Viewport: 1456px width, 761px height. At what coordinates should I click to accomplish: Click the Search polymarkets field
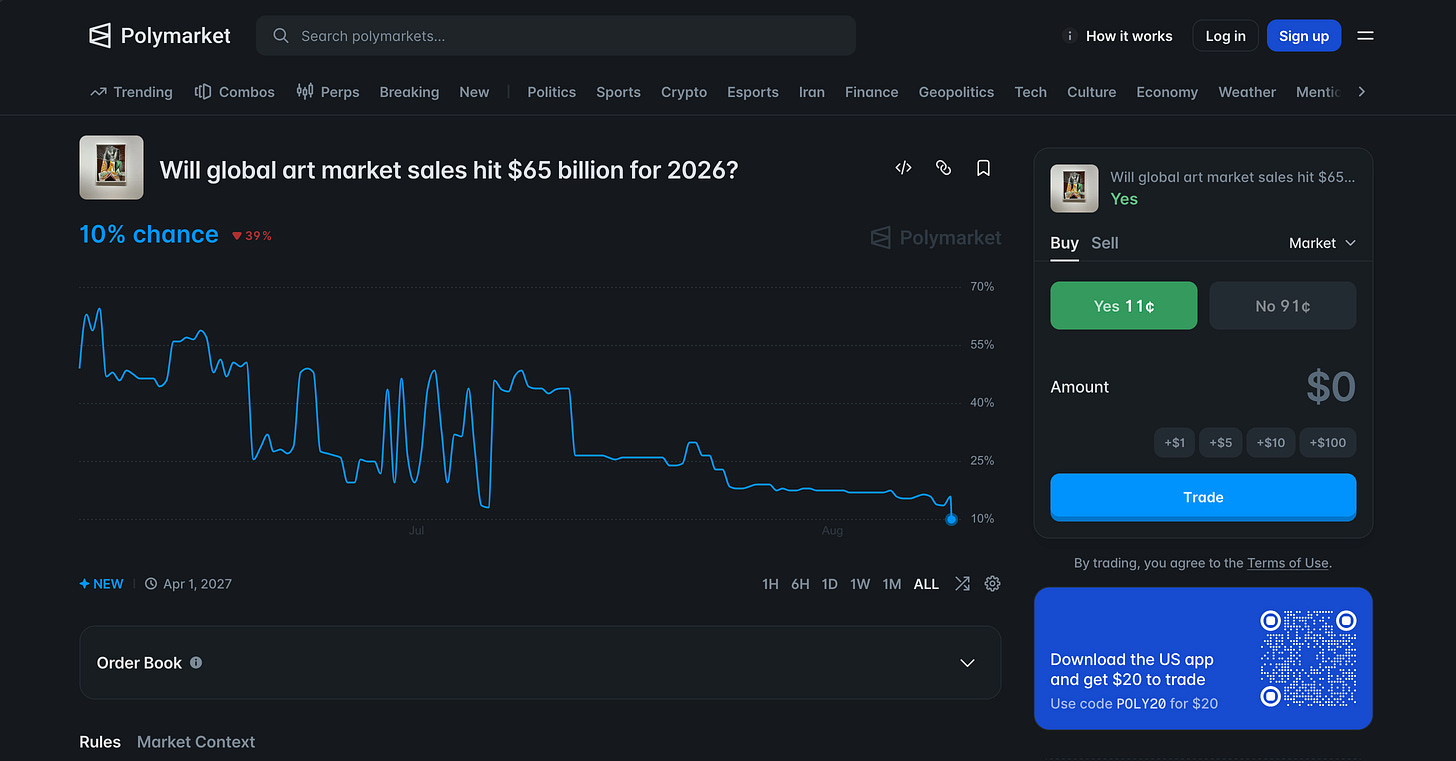(x=556, y=36)
